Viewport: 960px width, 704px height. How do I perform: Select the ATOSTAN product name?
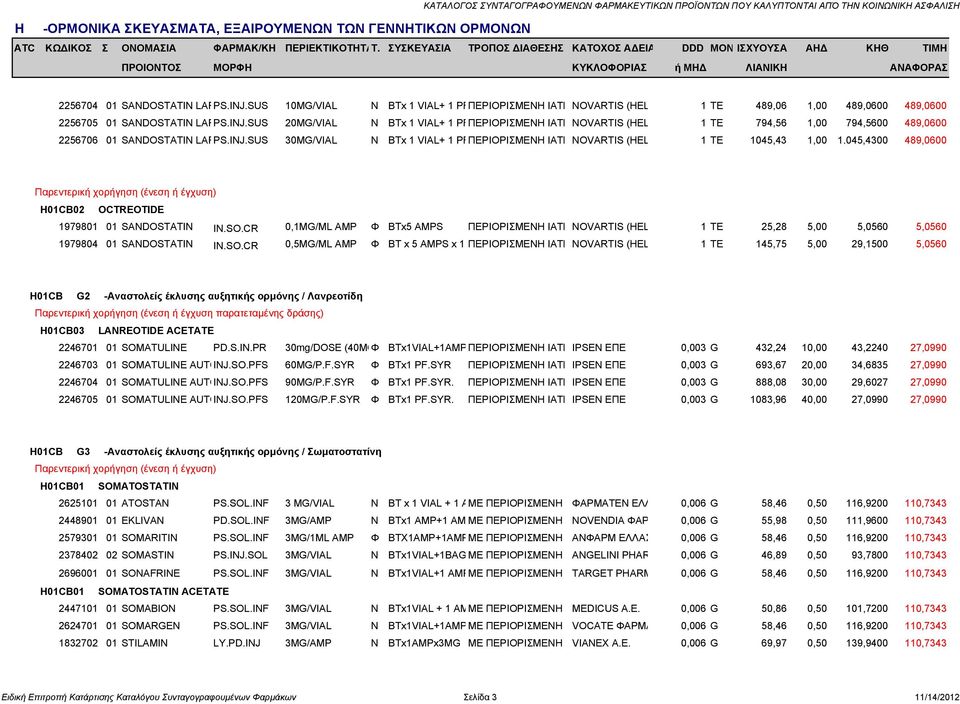coord(145,503)
